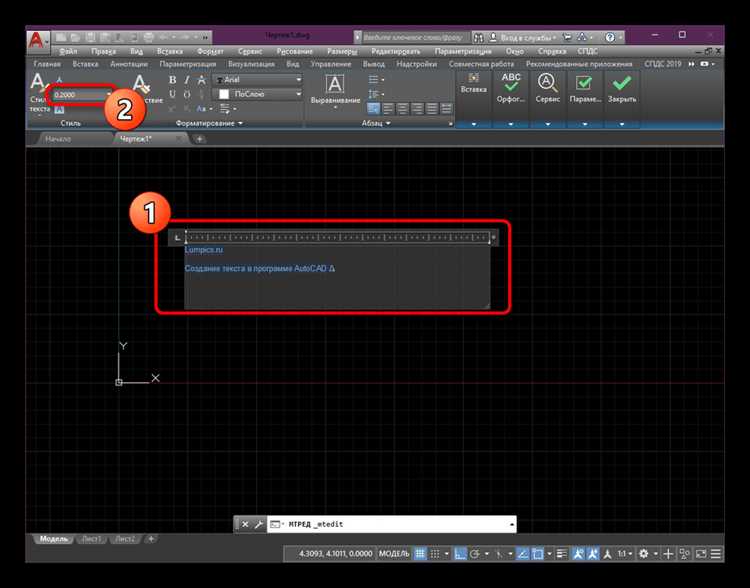Select center paragraph alignment
Viewport: 750px width, 588px height.
pyautogui.click(x=403, y=109)
